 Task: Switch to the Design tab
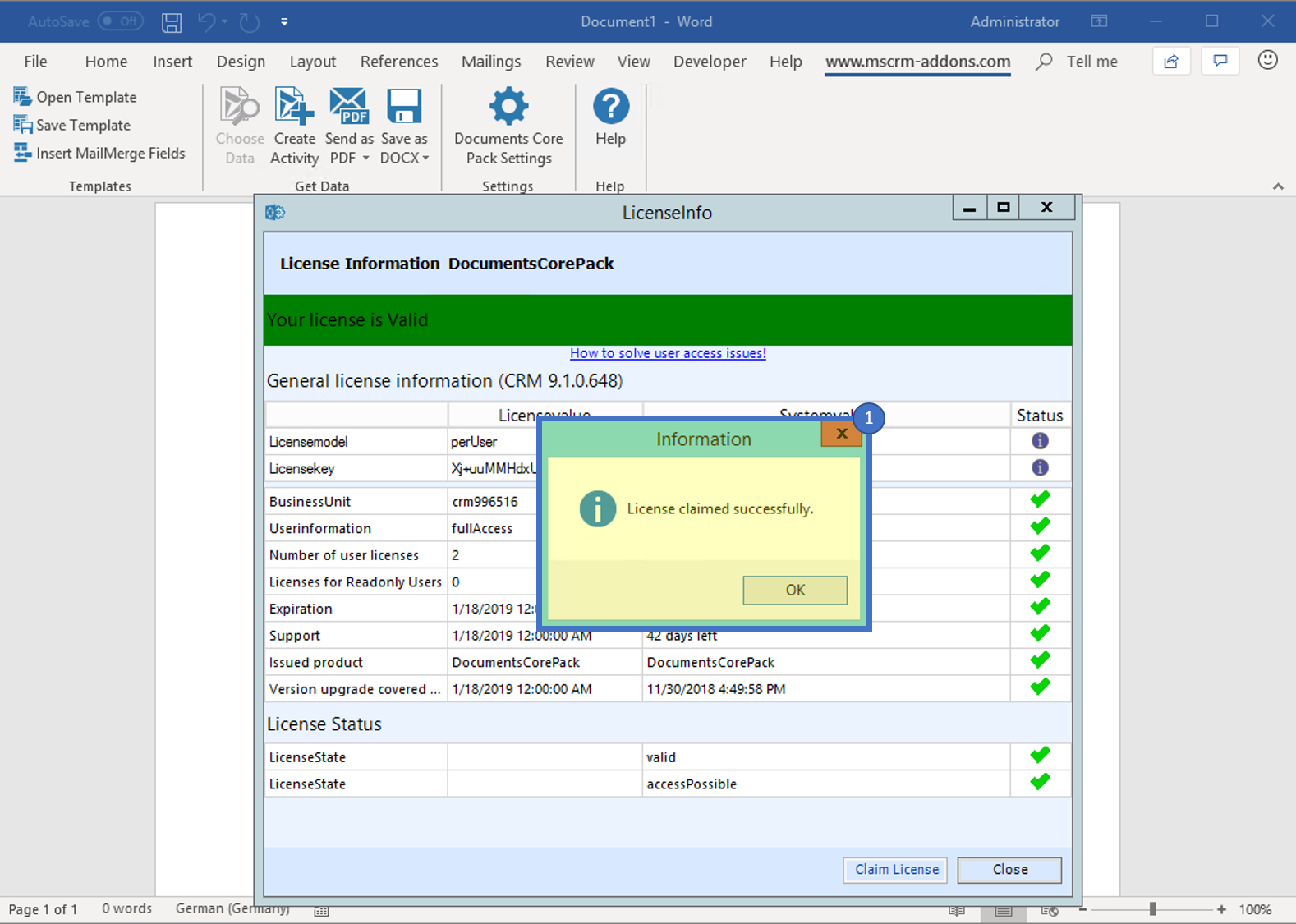[x=241, y=62]
